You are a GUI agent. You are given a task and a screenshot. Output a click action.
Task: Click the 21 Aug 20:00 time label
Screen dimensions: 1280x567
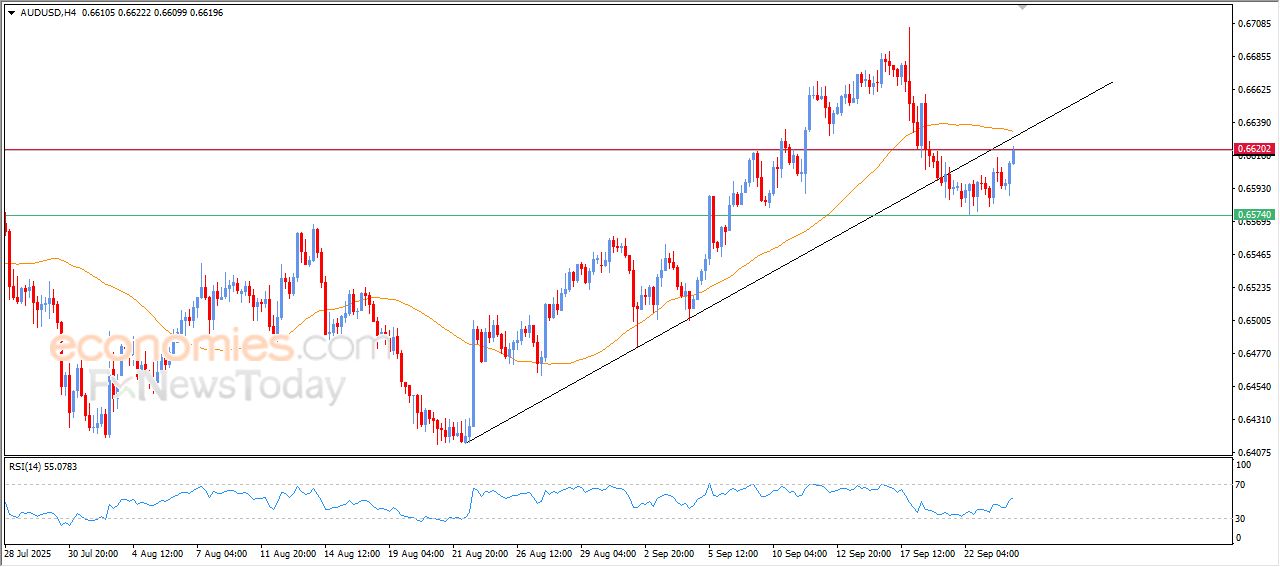478,553
